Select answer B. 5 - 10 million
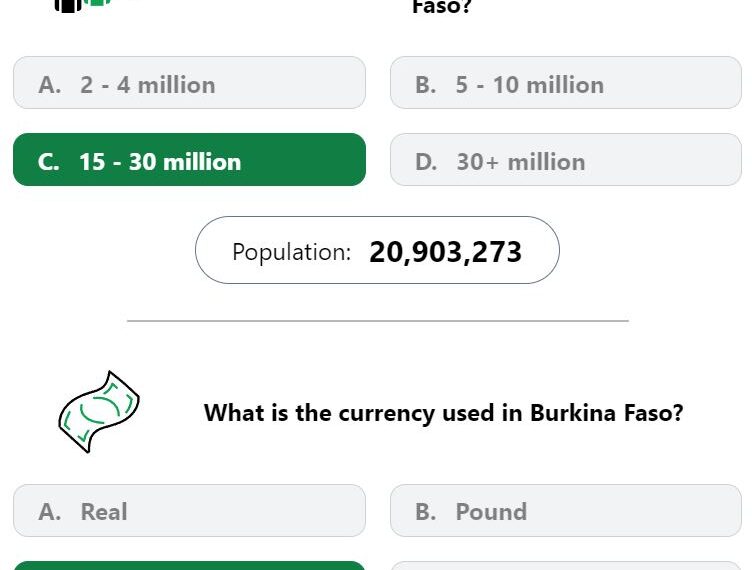Viewport: 752px width, 570px height. pos(566,82)
